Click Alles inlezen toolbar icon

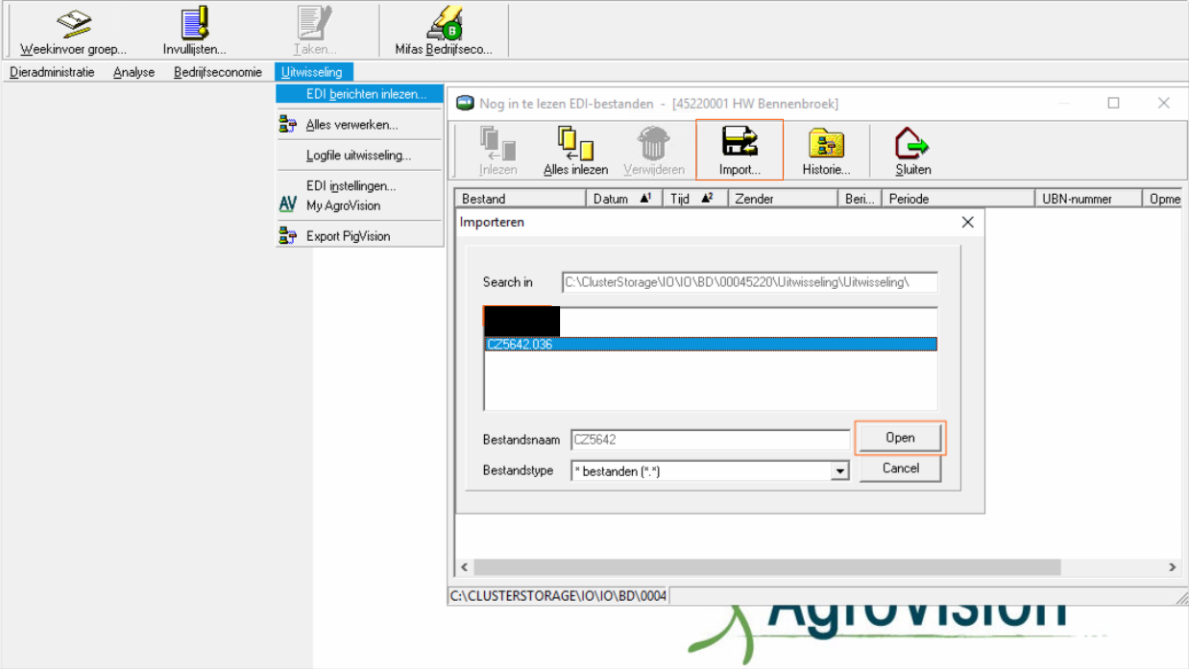pyautogui.click(x=576, y=143)
